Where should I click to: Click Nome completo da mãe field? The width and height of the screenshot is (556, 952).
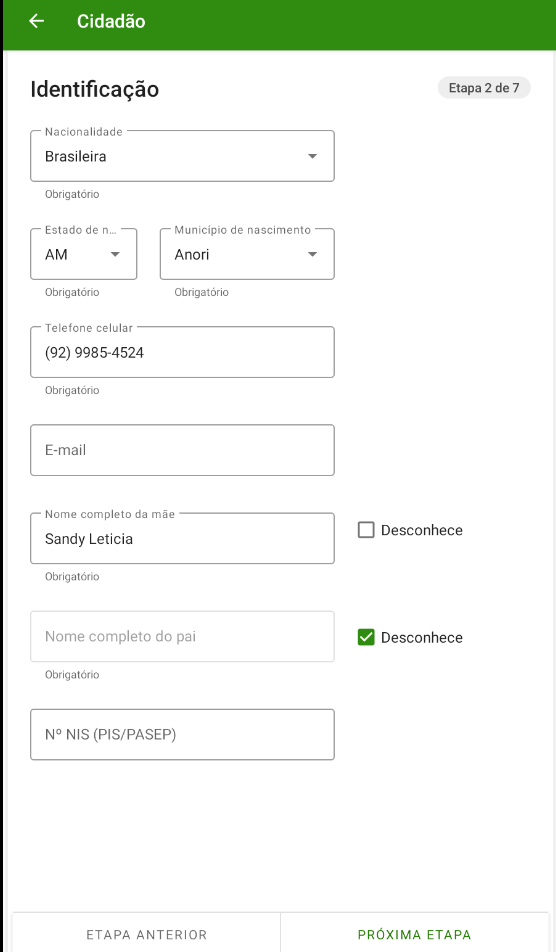click(x=182, y=539)
